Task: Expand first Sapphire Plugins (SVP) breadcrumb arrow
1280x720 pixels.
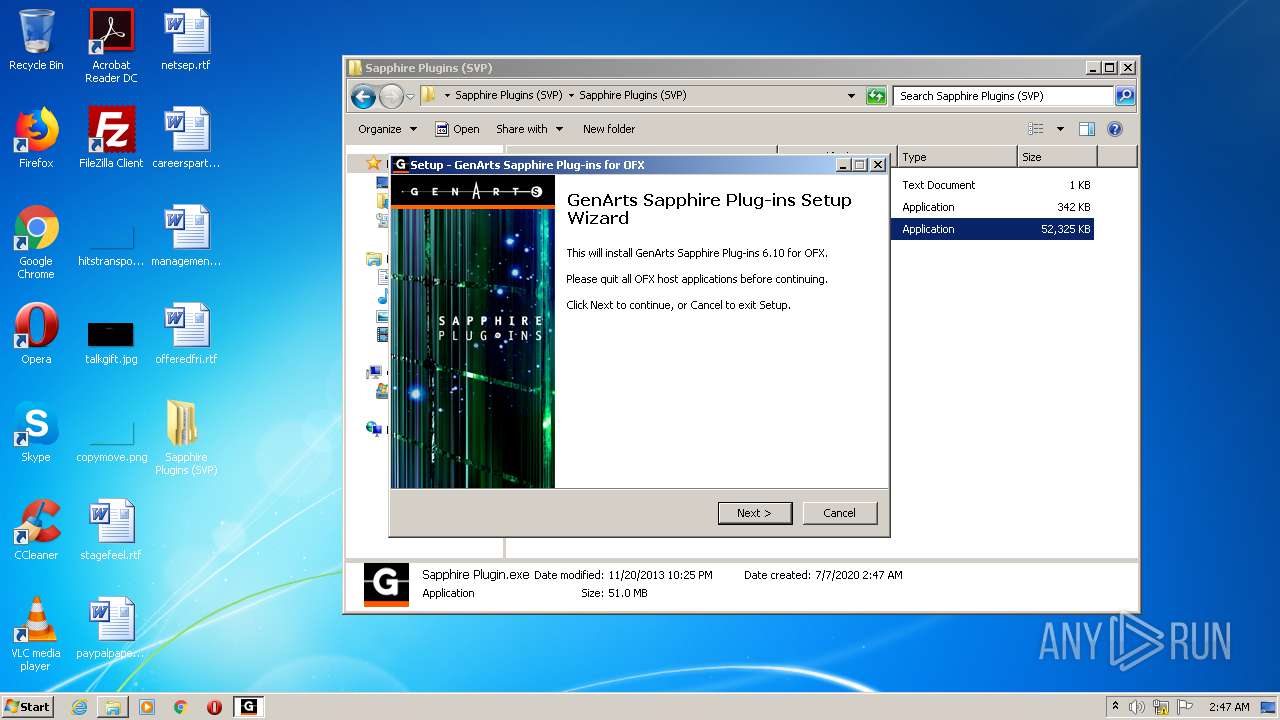Action: (x=571, y=96)
